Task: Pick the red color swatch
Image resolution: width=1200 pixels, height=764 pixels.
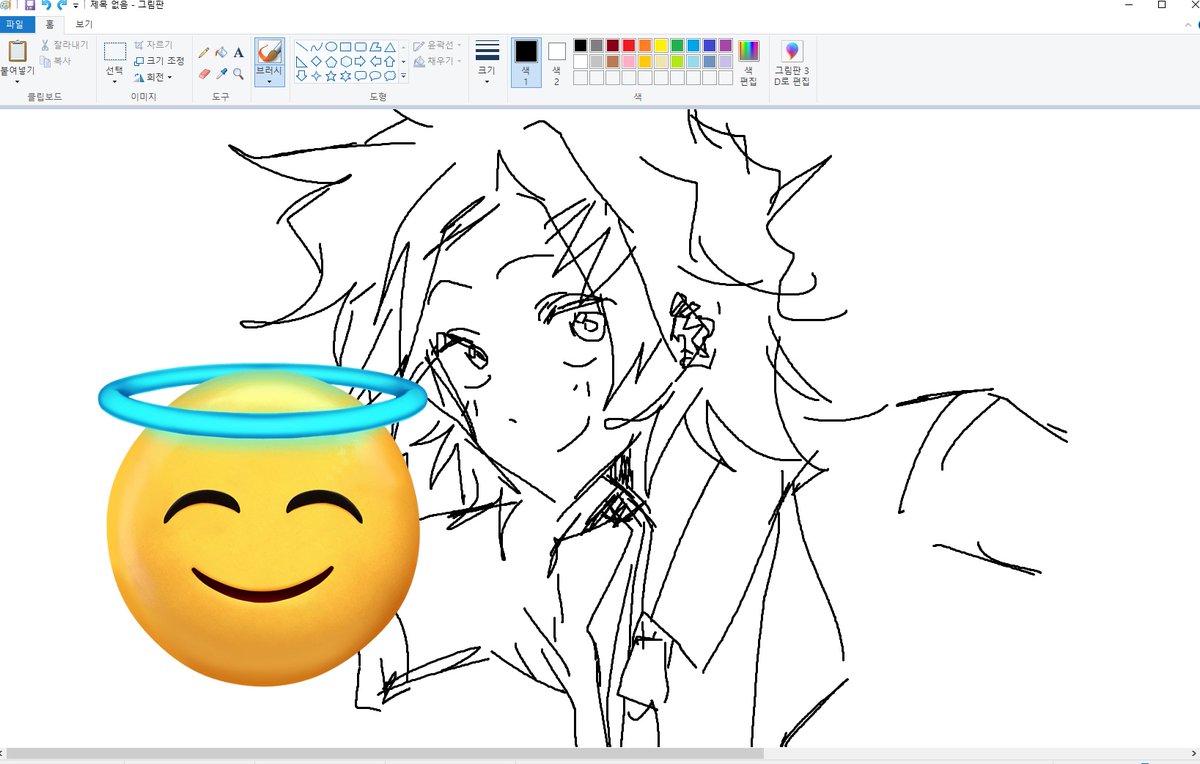Action: pyautogui.click(x=629, y=46)
